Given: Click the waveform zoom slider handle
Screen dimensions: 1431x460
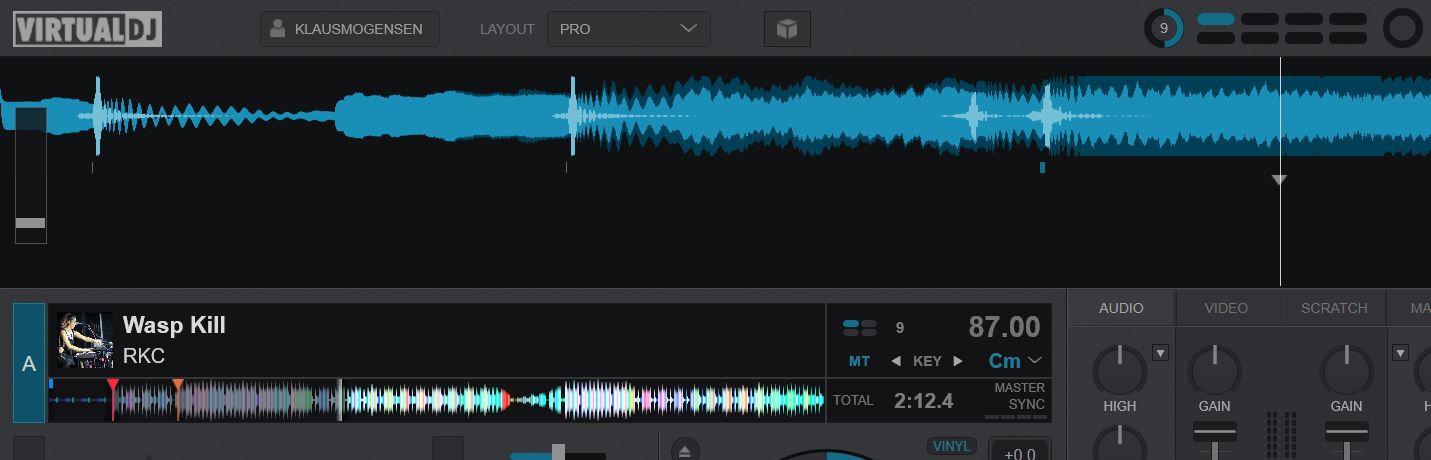Looking at the screenshot, I should 31,223.
